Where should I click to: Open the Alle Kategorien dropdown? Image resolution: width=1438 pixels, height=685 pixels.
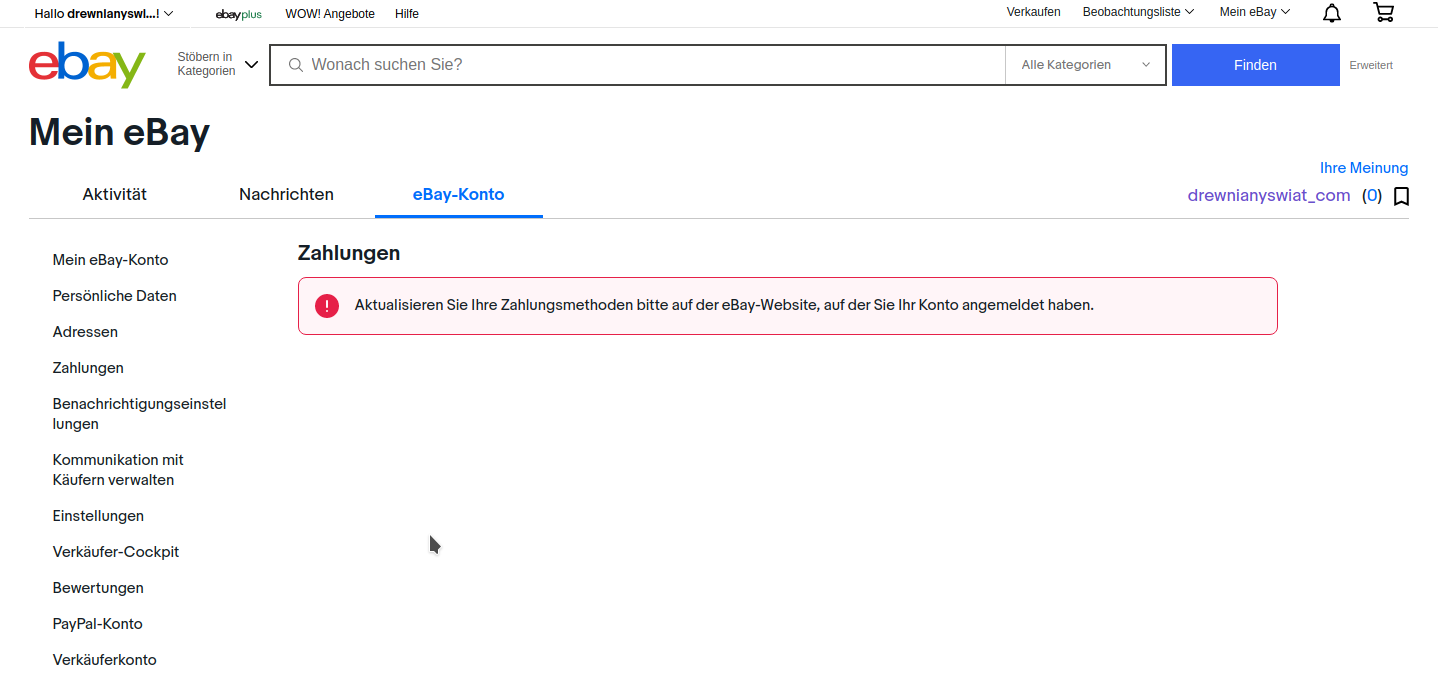pos(1085,64)
